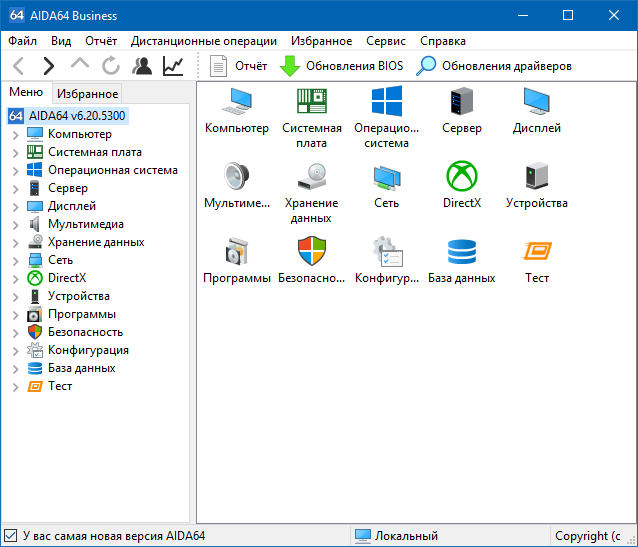Image resolution: width=638 pixels, height=547 pixels.
Task: Open the Сервер tower icon in main pane
Action: [x=462, y=104]
